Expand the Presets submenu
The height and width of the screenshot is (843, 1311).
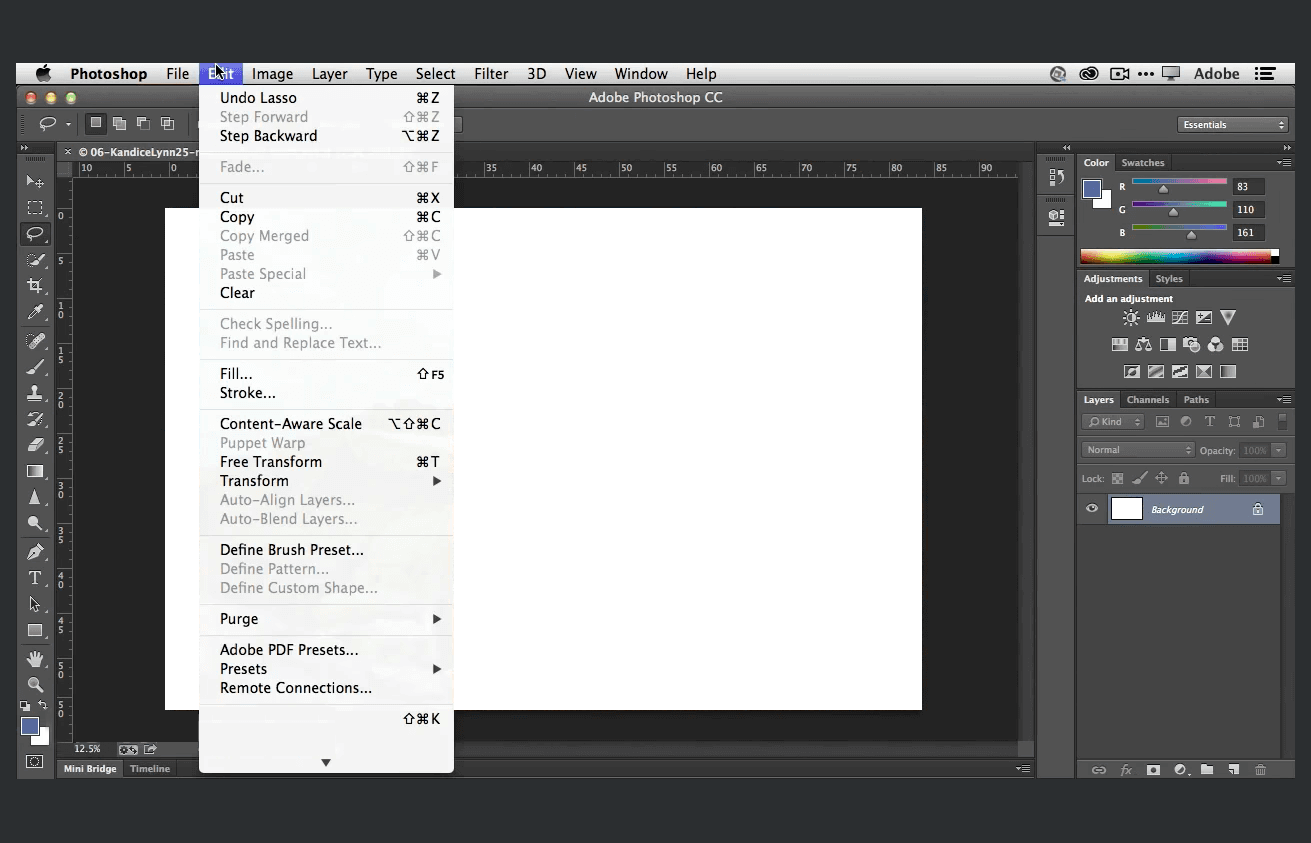click(326, 669)
